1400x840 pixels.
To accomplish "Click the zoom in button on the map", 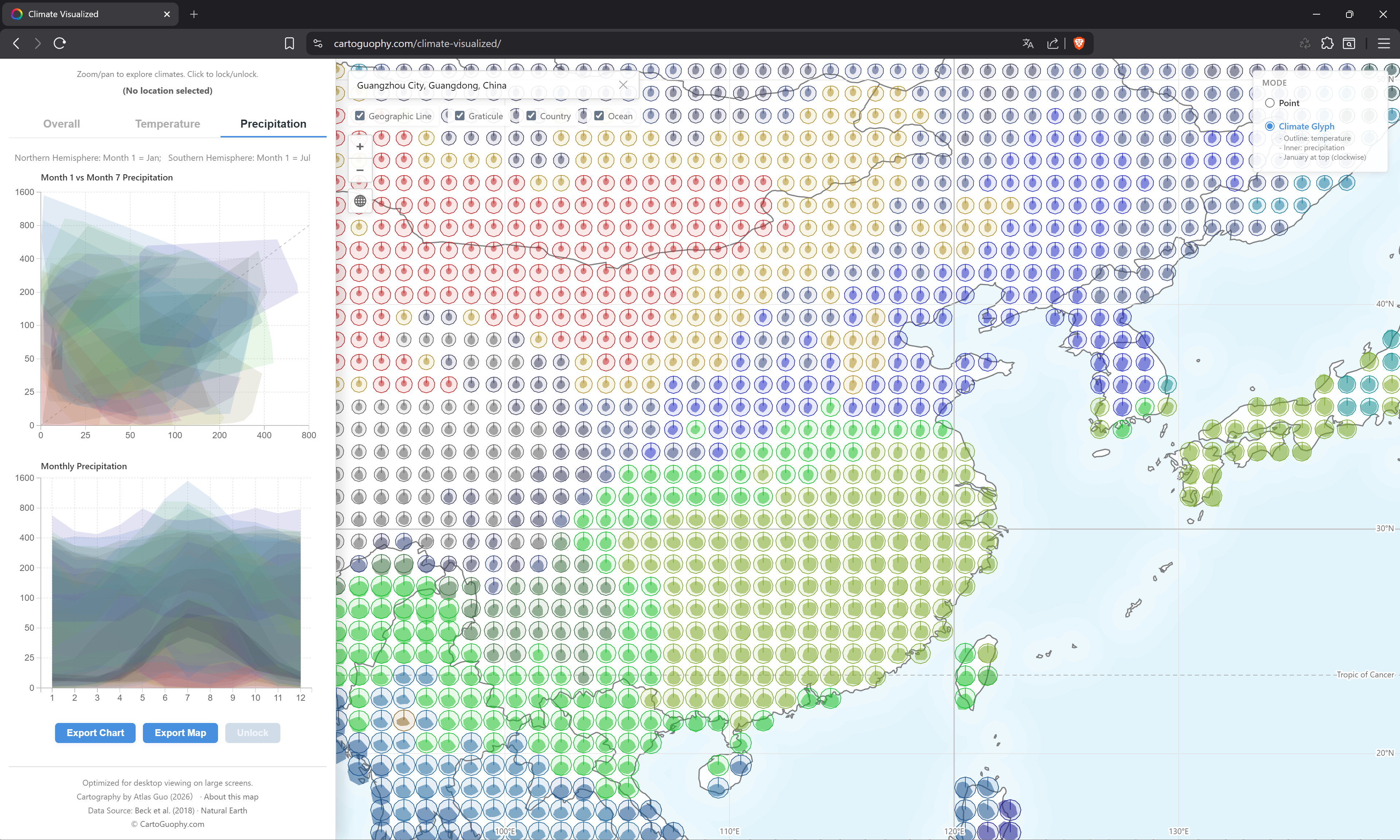I will pos(360,146).
